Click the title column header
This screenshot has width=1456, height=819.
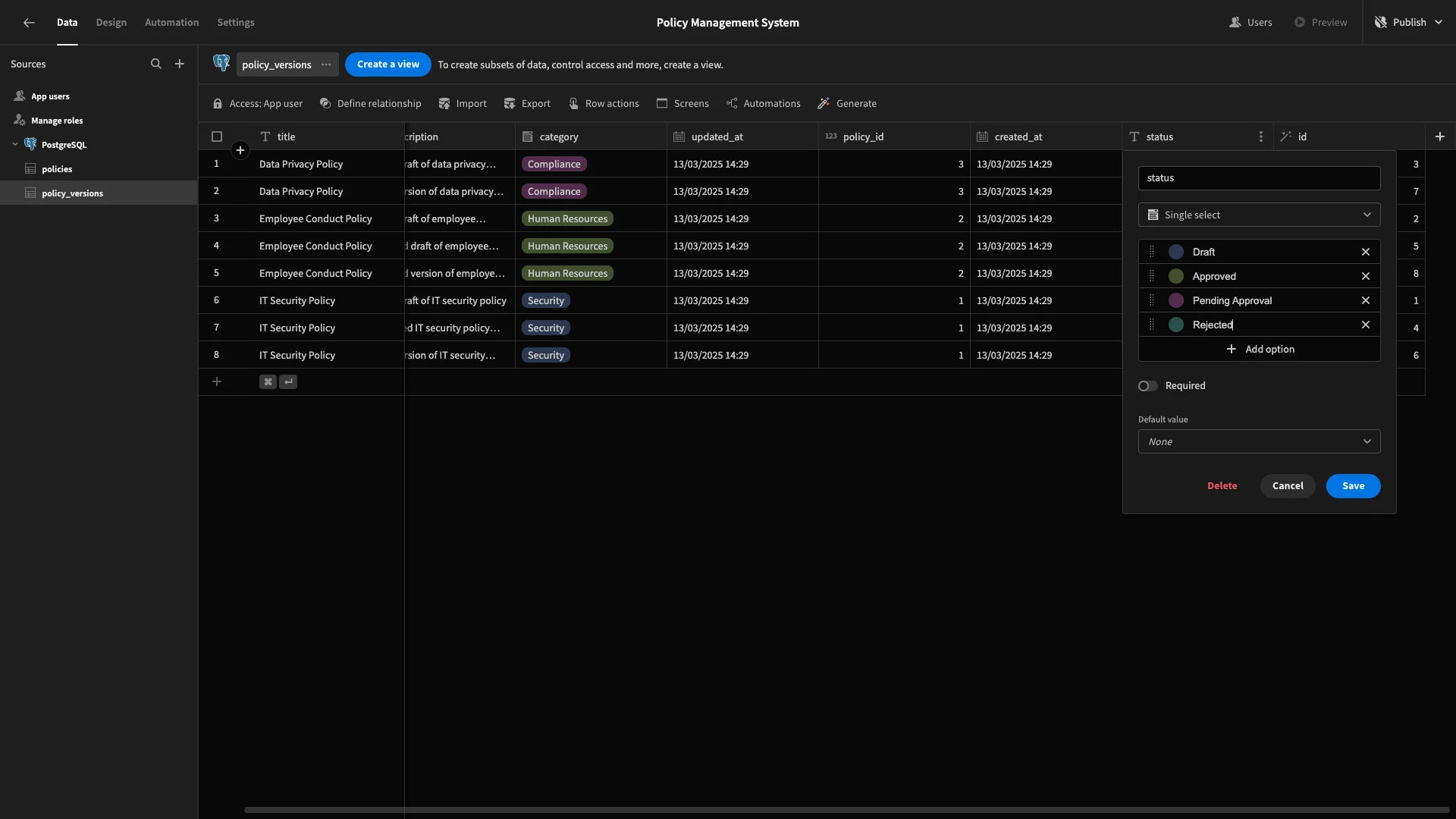point(328,136)
